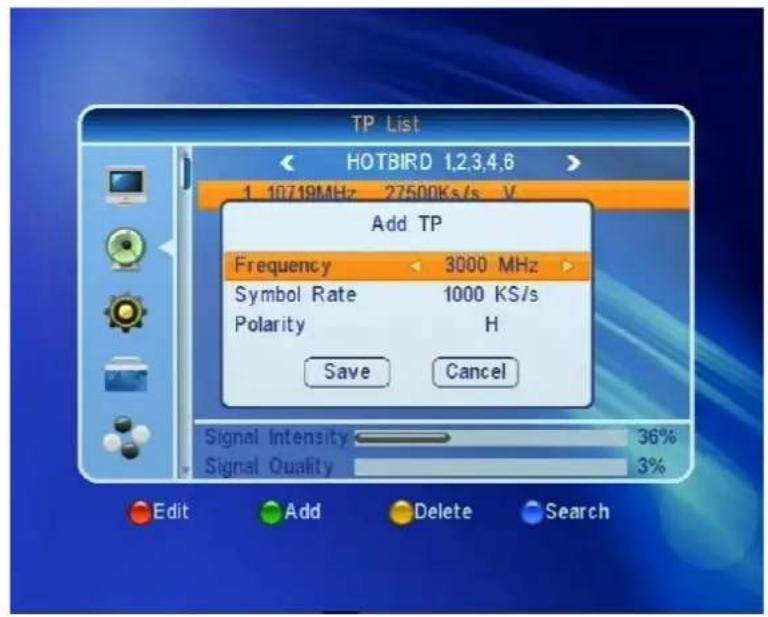
Task: Select the Polarity H row
Action: tap(407, 324)
